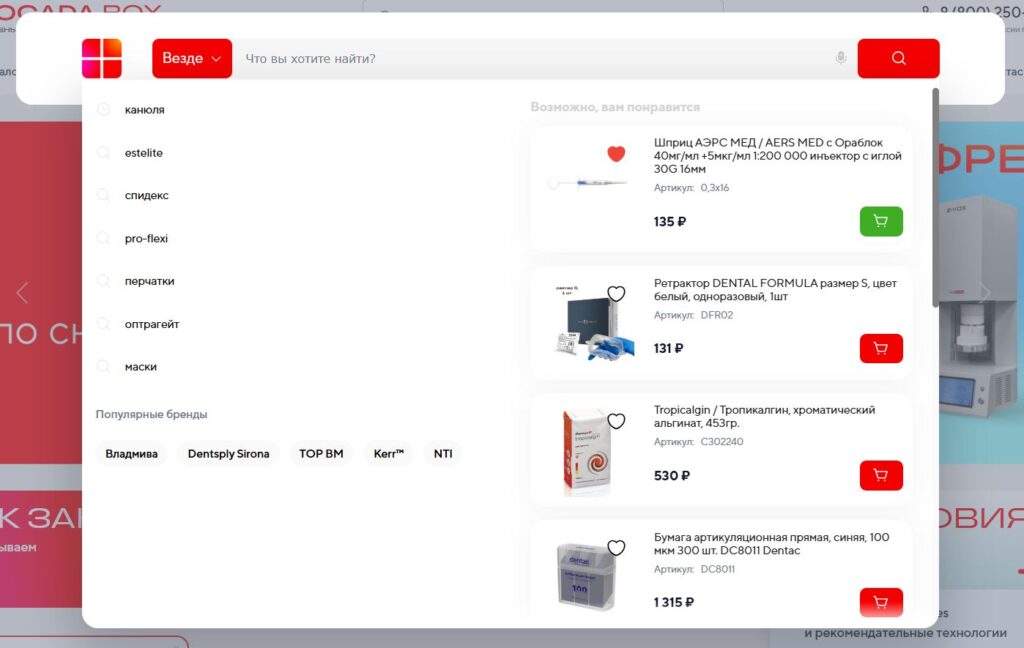
Task: Select recent search suggestion канюля
Action: 144,110
